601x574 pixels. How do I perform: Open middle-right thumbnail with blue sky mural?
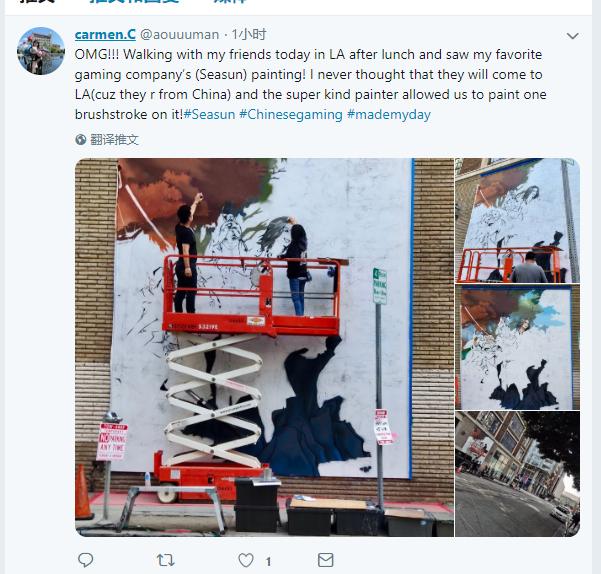[x=517, y=347]
